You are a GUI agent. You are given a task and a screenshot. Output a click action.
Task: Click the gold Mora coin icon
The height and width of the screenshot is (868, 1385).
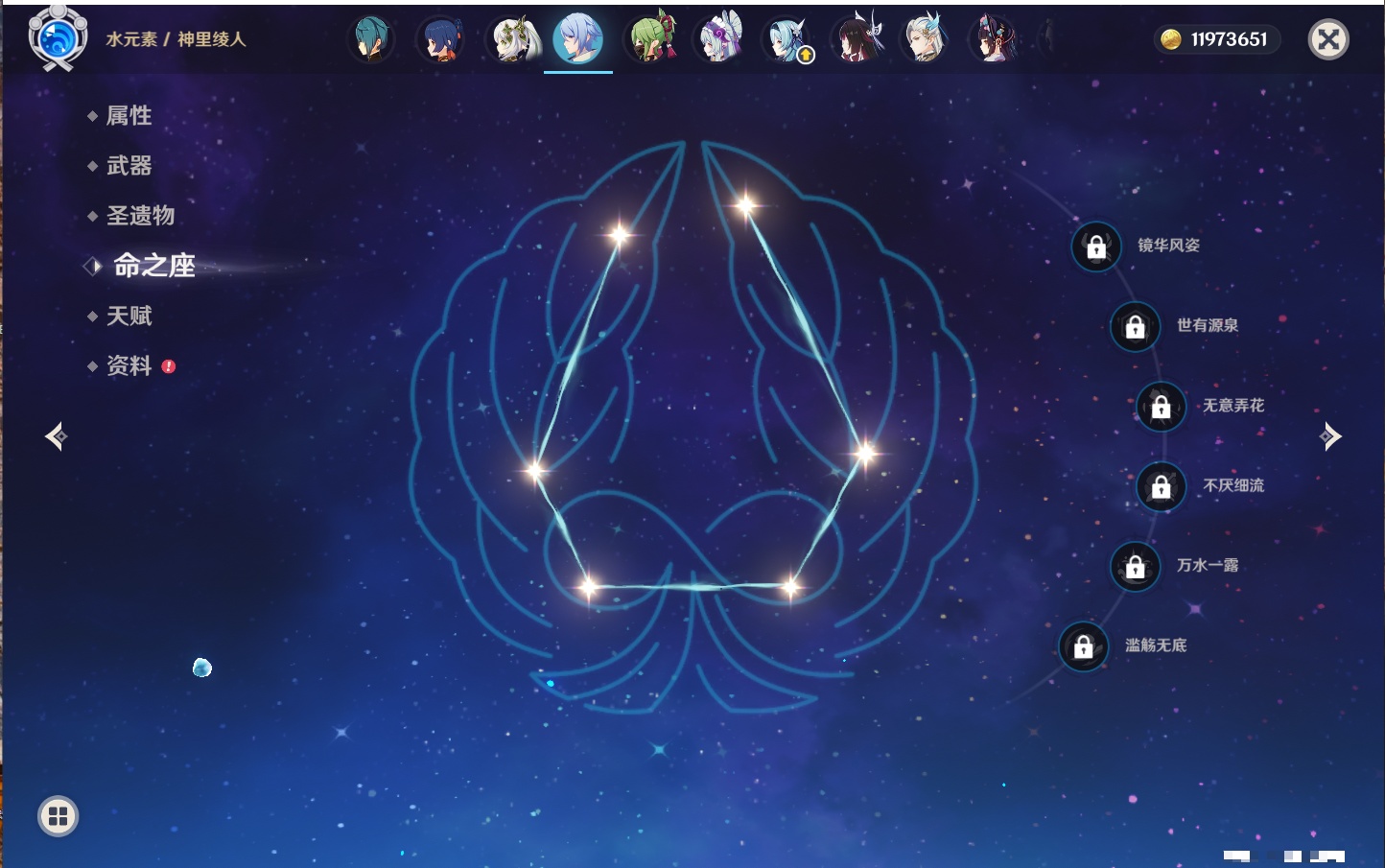coord(1171,39)
